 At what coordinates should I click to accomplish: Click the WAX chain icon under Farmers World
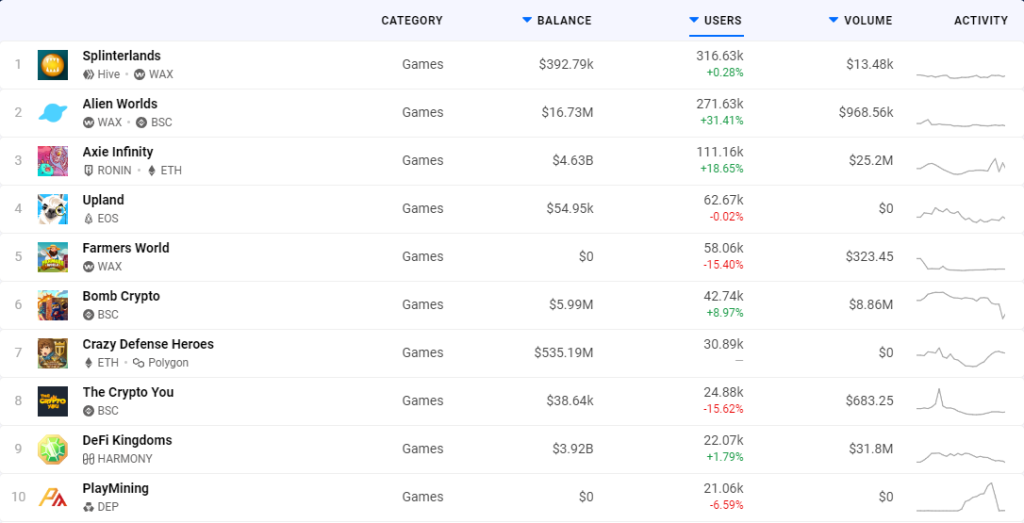[88, 266]
